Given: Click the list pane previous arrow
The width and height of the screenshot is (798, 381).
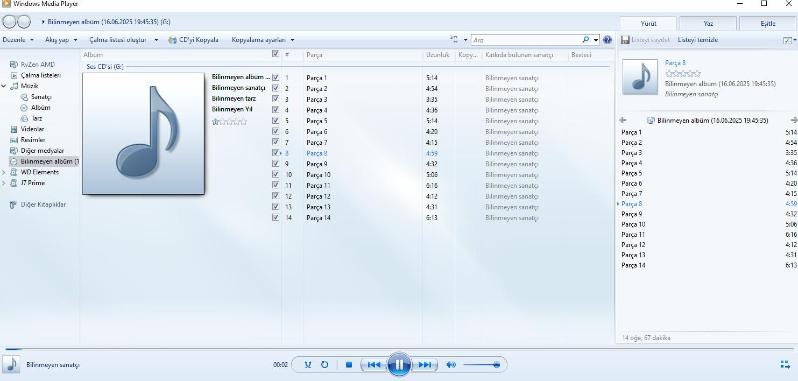Looking at the screenshot, I should [623, 121].
